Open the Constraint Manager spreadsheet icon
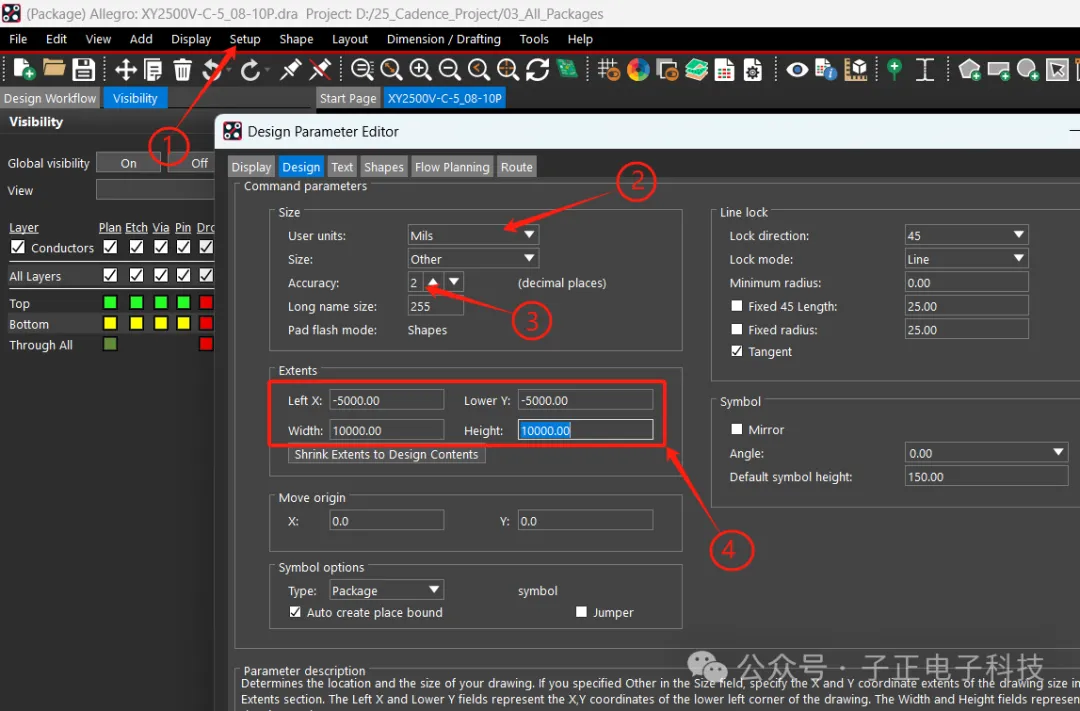Image resolution: width=1080 pixels, height=711 pixels. 725,70
